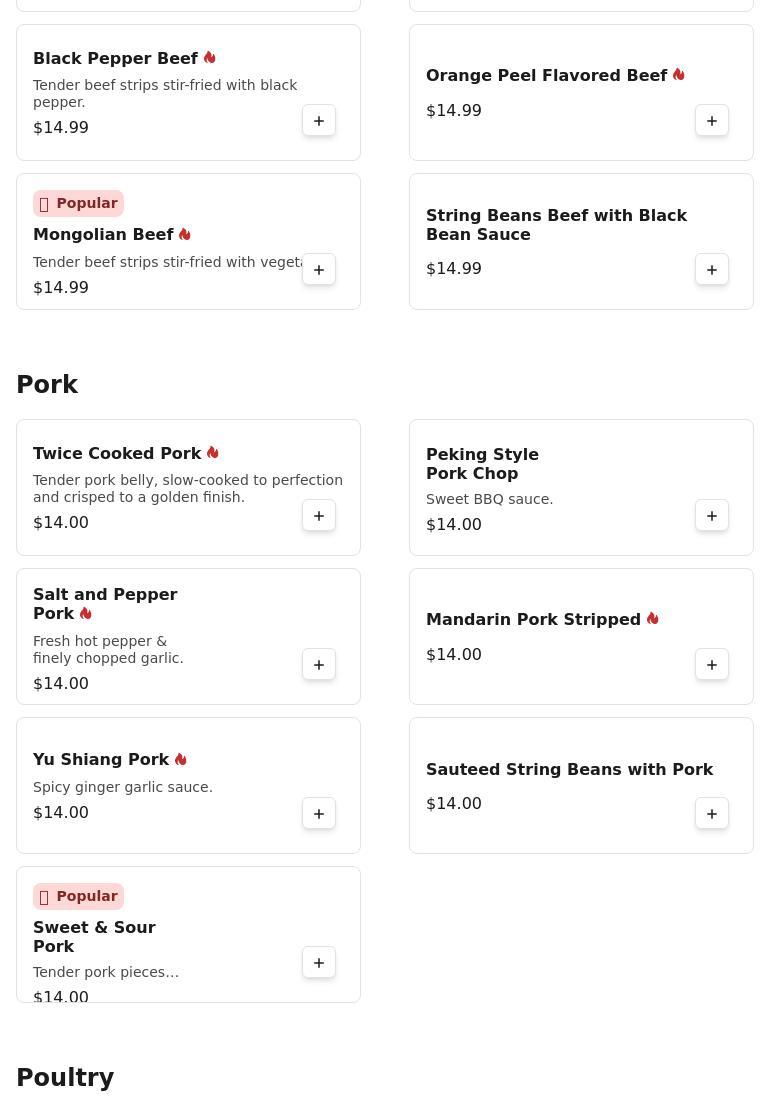The image size is (770, 1104).
Task: Click plus button for Mongolian Beef
Action: click(319, 270)
